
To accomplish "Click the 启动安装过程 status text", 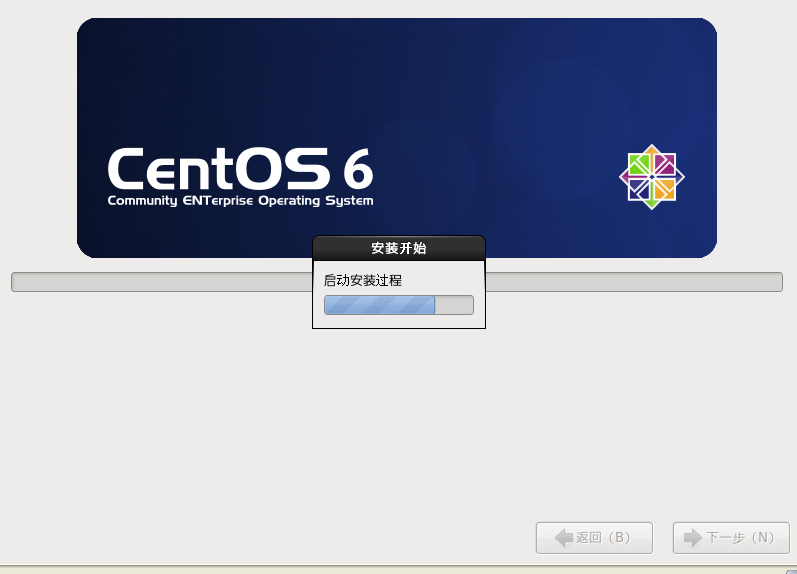I will (x=363, y=280).
